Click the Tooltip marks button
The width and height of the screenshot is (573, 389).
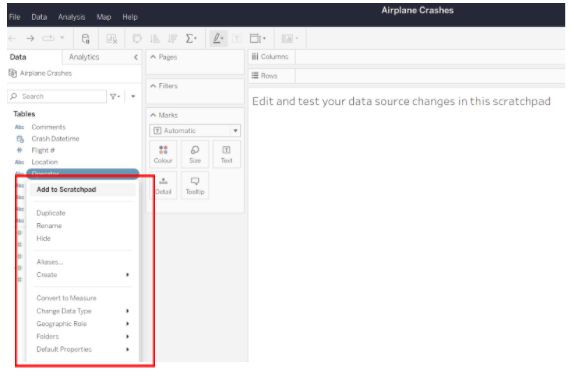pyautogui.click(x=195, y=186)
